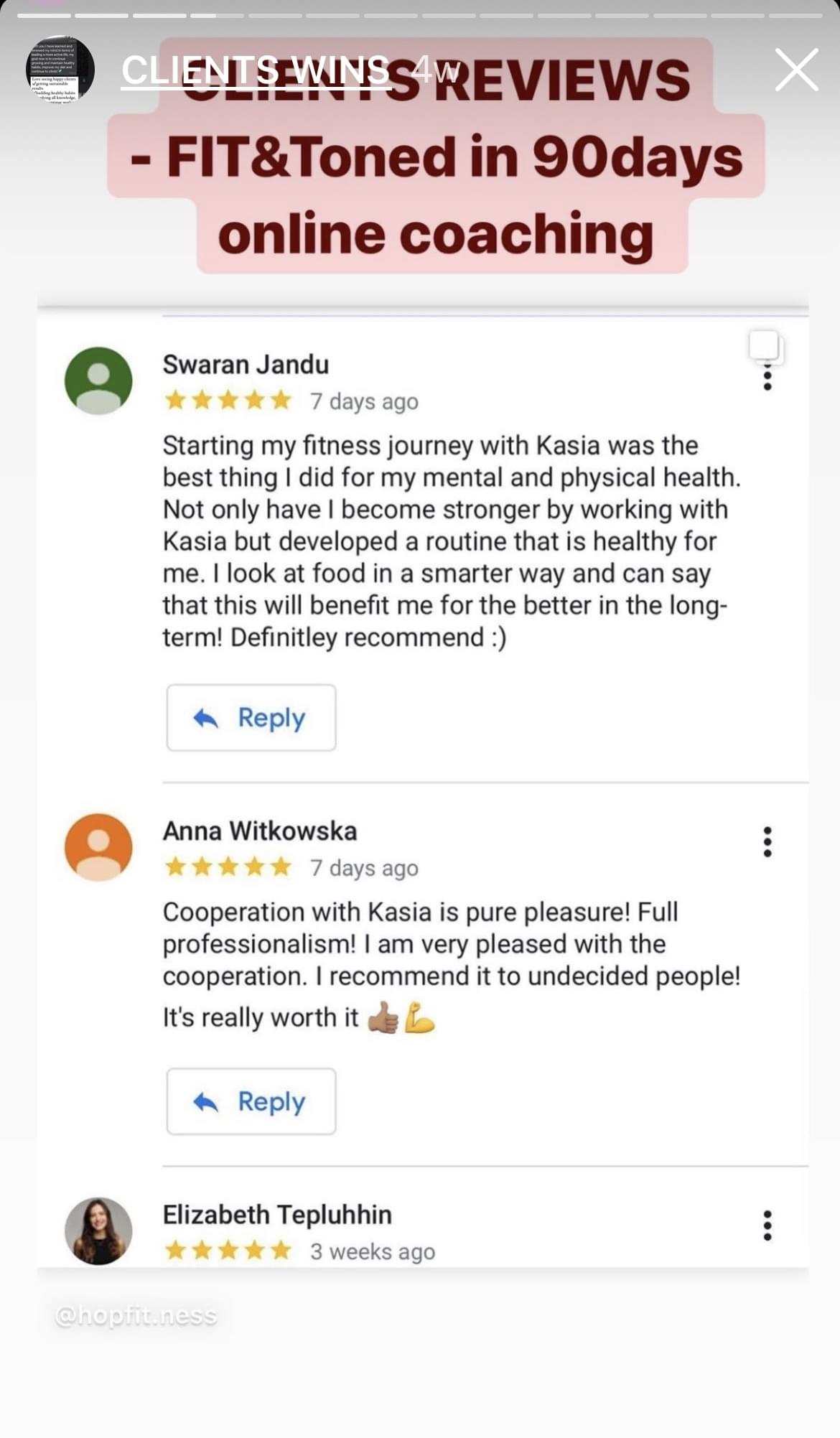Screen dimensions: 840x1438
Task: Open more options for Anna Witkowska's review
Action: [x=767, y=841]
